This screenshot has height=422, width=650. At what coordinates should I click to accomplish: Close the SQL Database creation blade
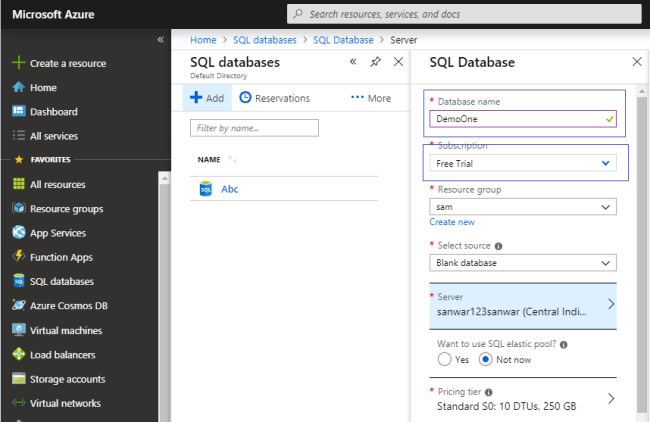(637, 62)
